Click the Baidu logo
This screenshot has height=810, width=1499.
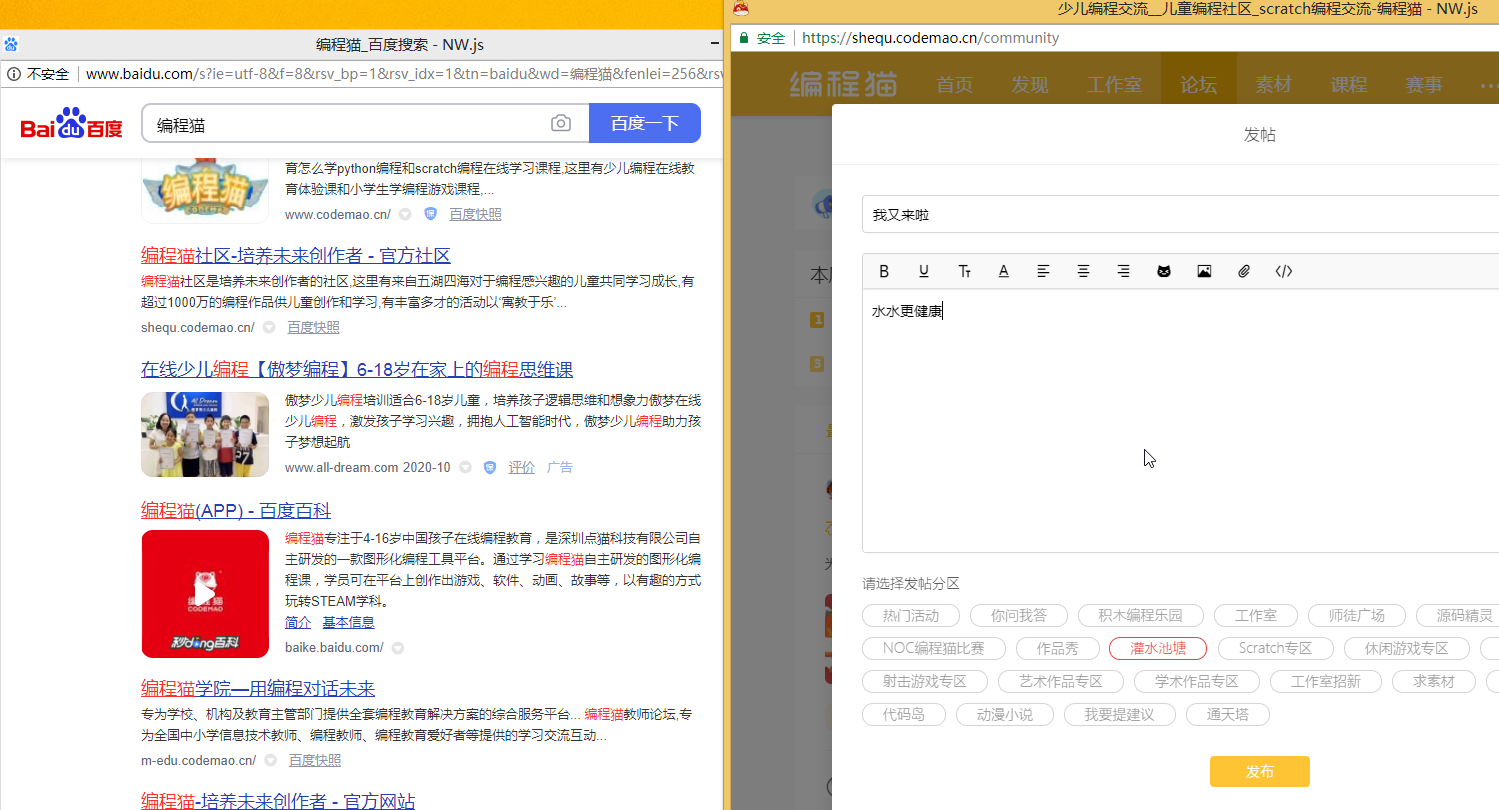(71, 125)
